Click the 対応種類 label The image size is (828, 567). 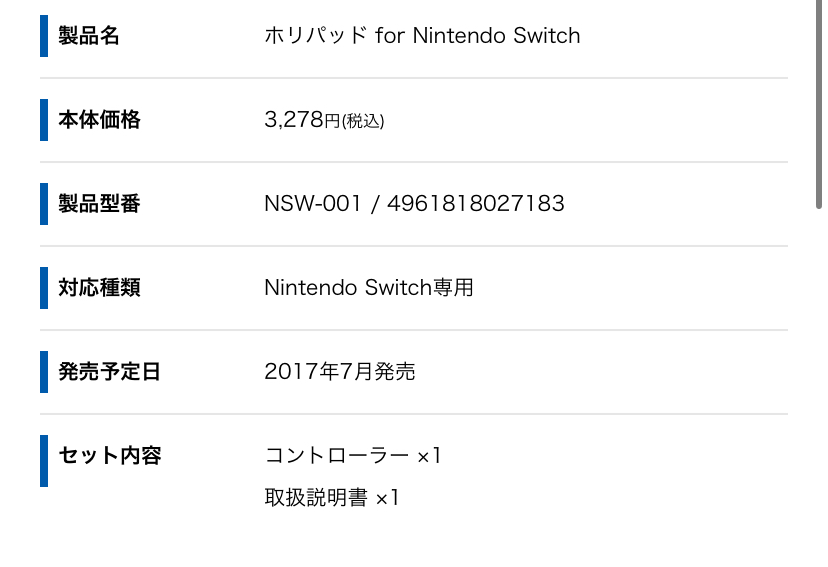(99, 288)
